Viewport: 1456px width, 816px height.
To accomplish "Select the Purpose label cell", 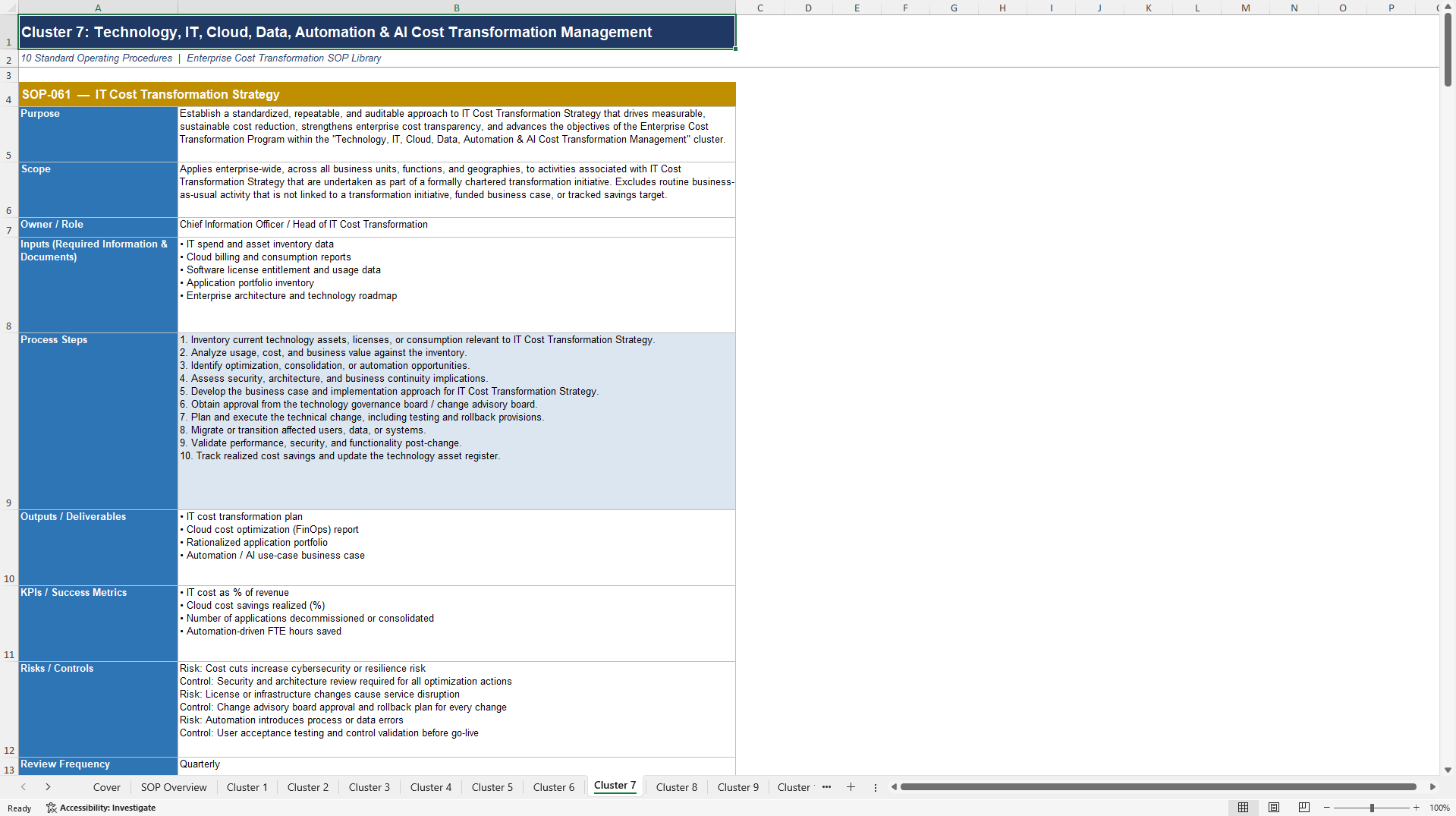I will [x=98, y=134].
